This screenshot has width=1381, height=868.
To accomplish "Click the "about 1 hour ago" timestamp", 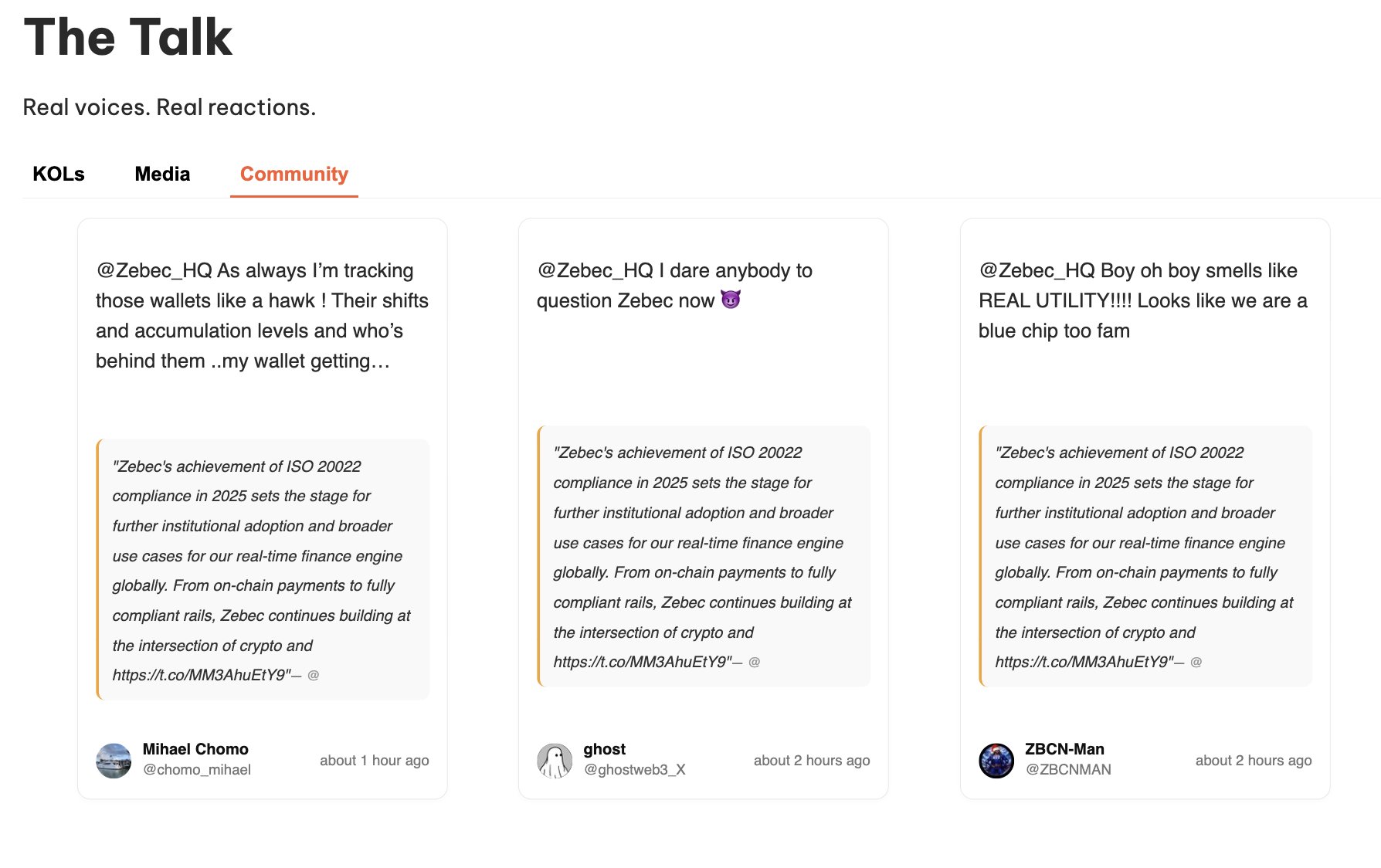I will coord(375,761).
